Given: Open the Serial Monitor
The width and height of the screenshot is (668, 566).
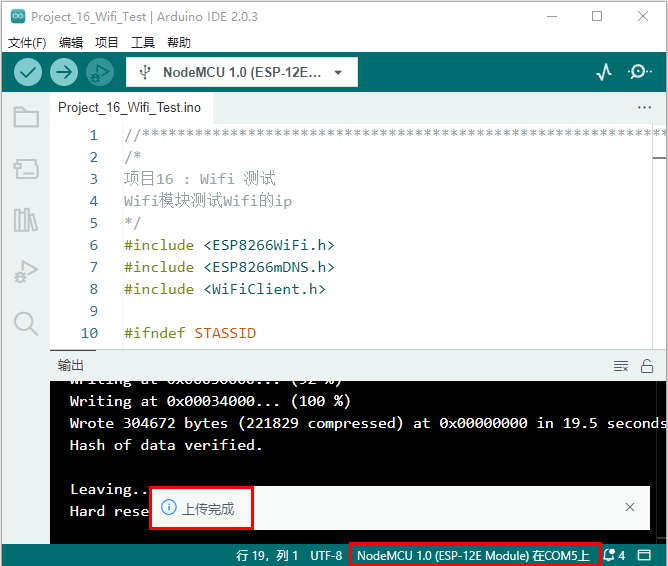Looking at the screenshot, I should pos(639,72).
